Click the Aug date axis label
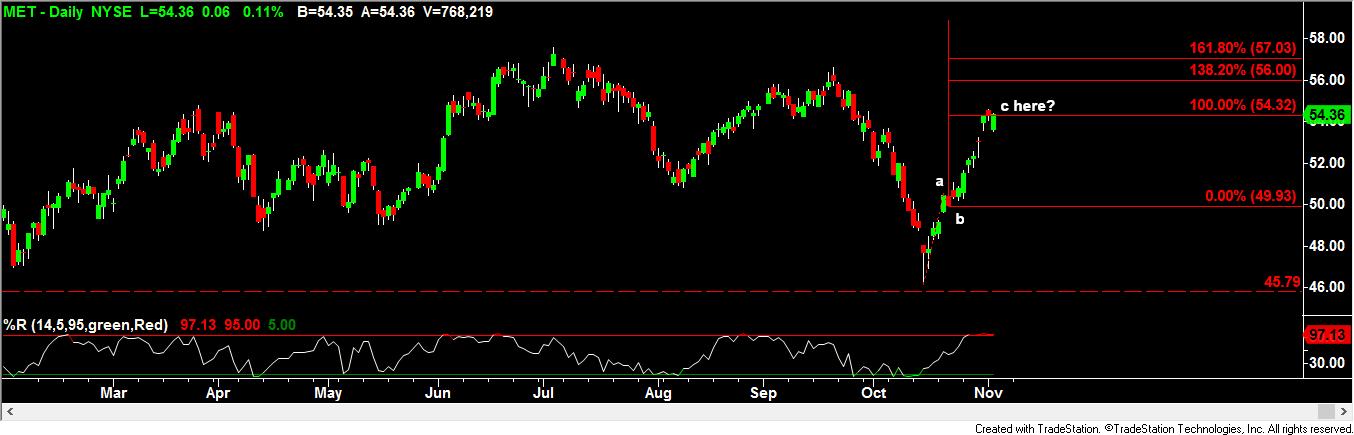Screen dimensions: 1354x435 [657, 394]
